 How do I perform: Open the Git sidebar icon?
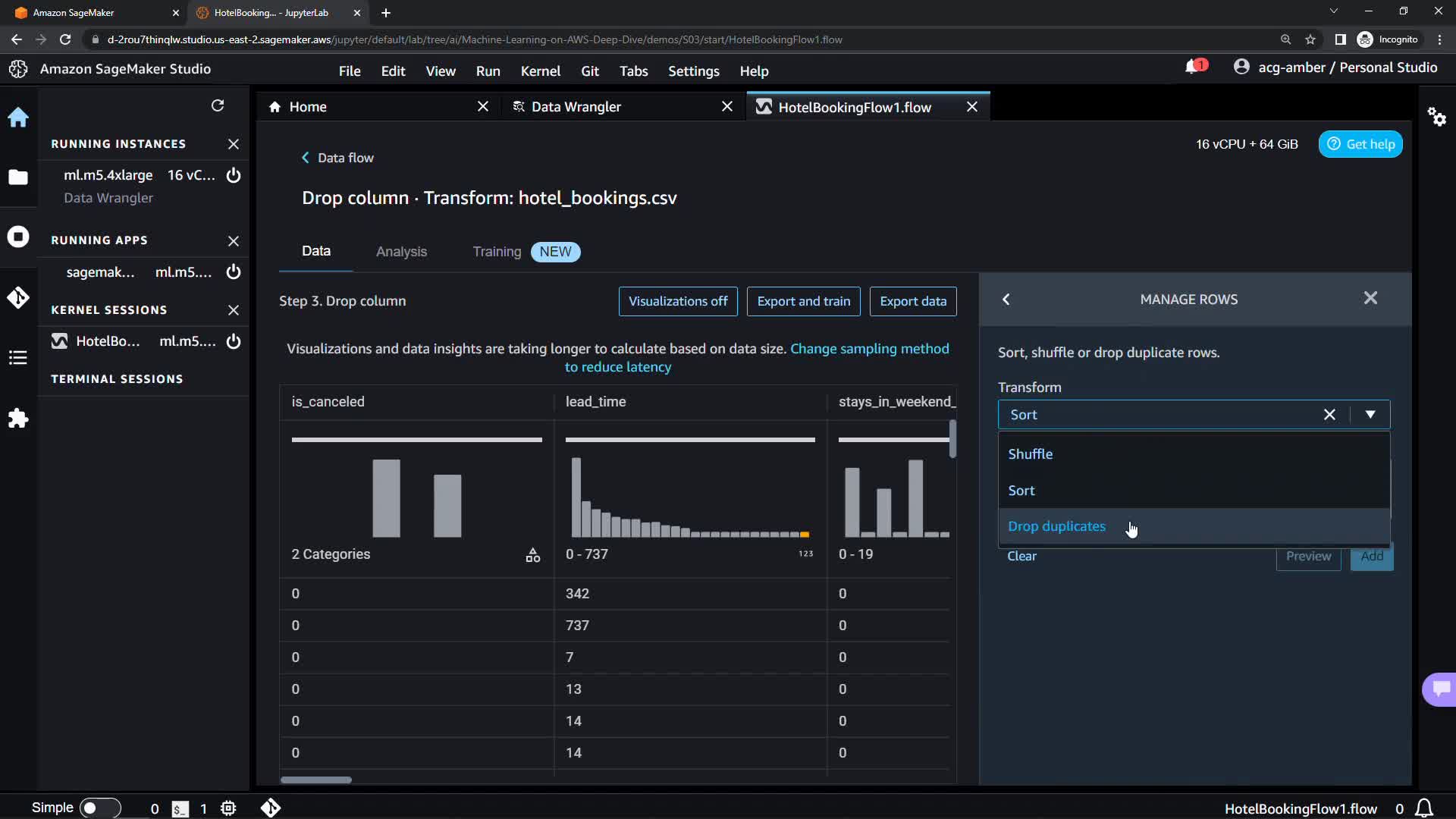18,297
